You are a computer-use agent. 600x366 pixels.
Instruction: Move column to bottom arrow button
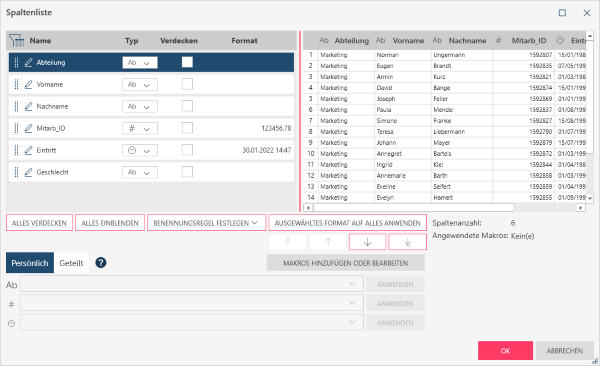(x=408, y=242)
